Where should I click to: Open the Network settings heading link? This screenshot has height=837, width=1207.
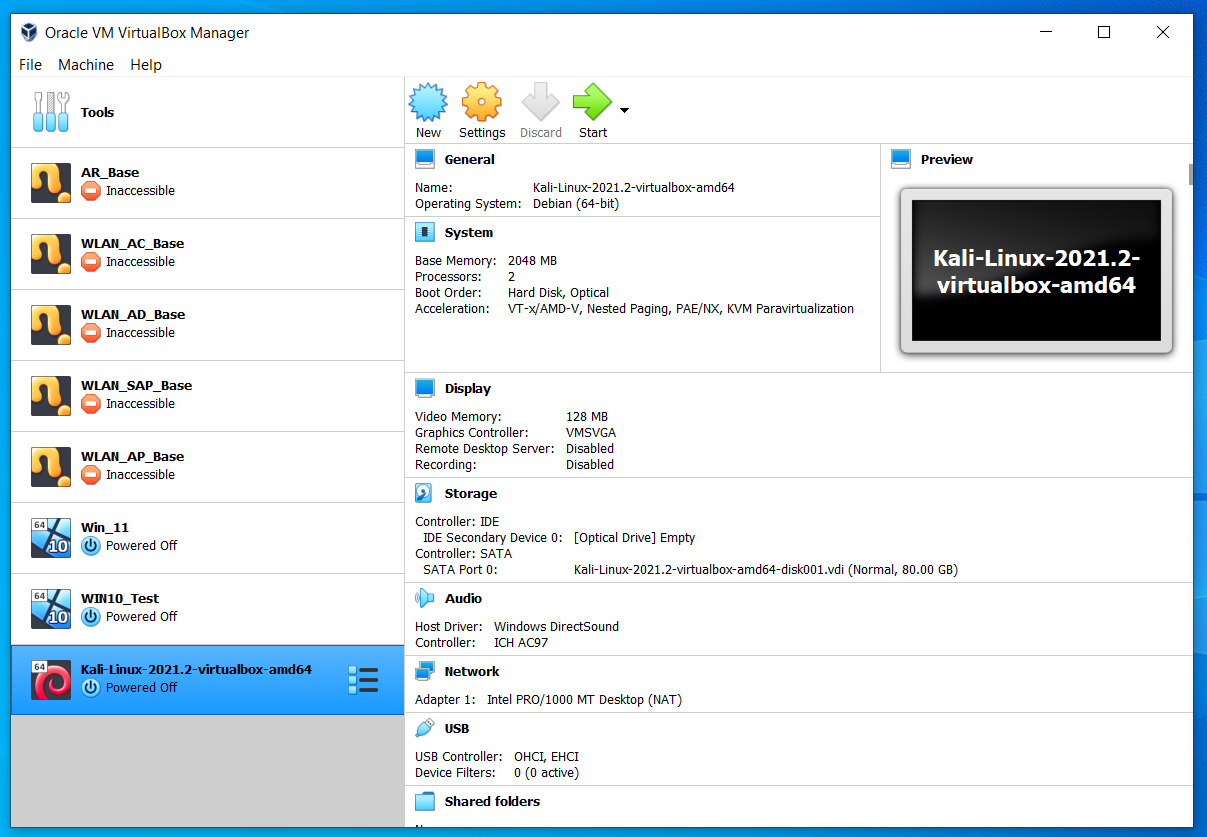coord(472,671)
